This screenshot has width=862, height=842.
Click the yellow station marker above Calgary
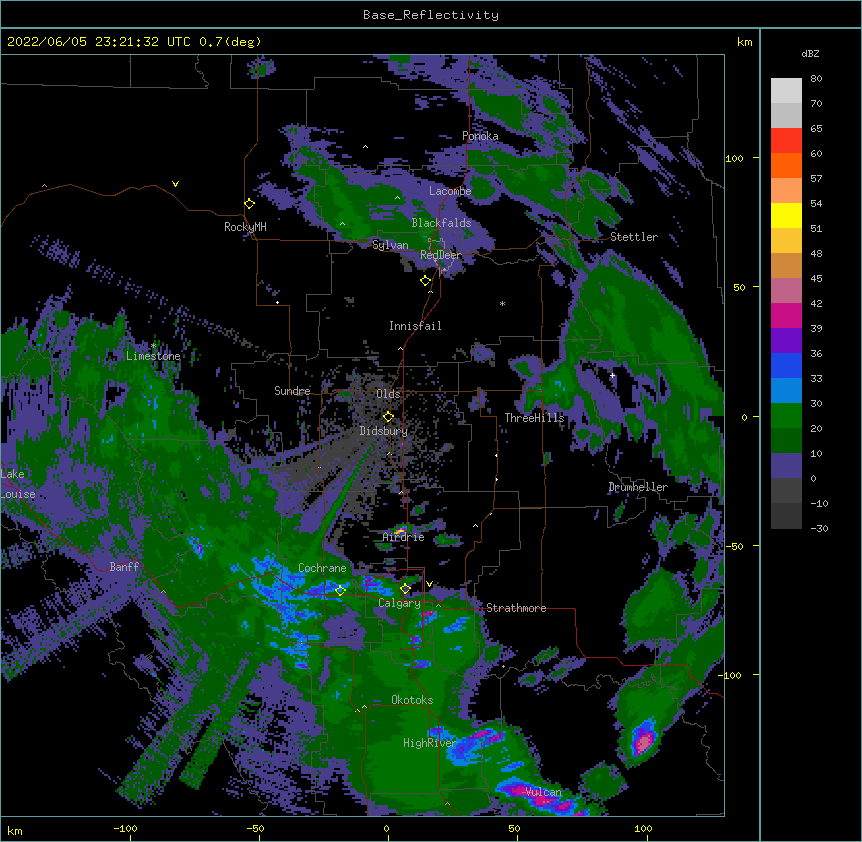coord(405,589)
